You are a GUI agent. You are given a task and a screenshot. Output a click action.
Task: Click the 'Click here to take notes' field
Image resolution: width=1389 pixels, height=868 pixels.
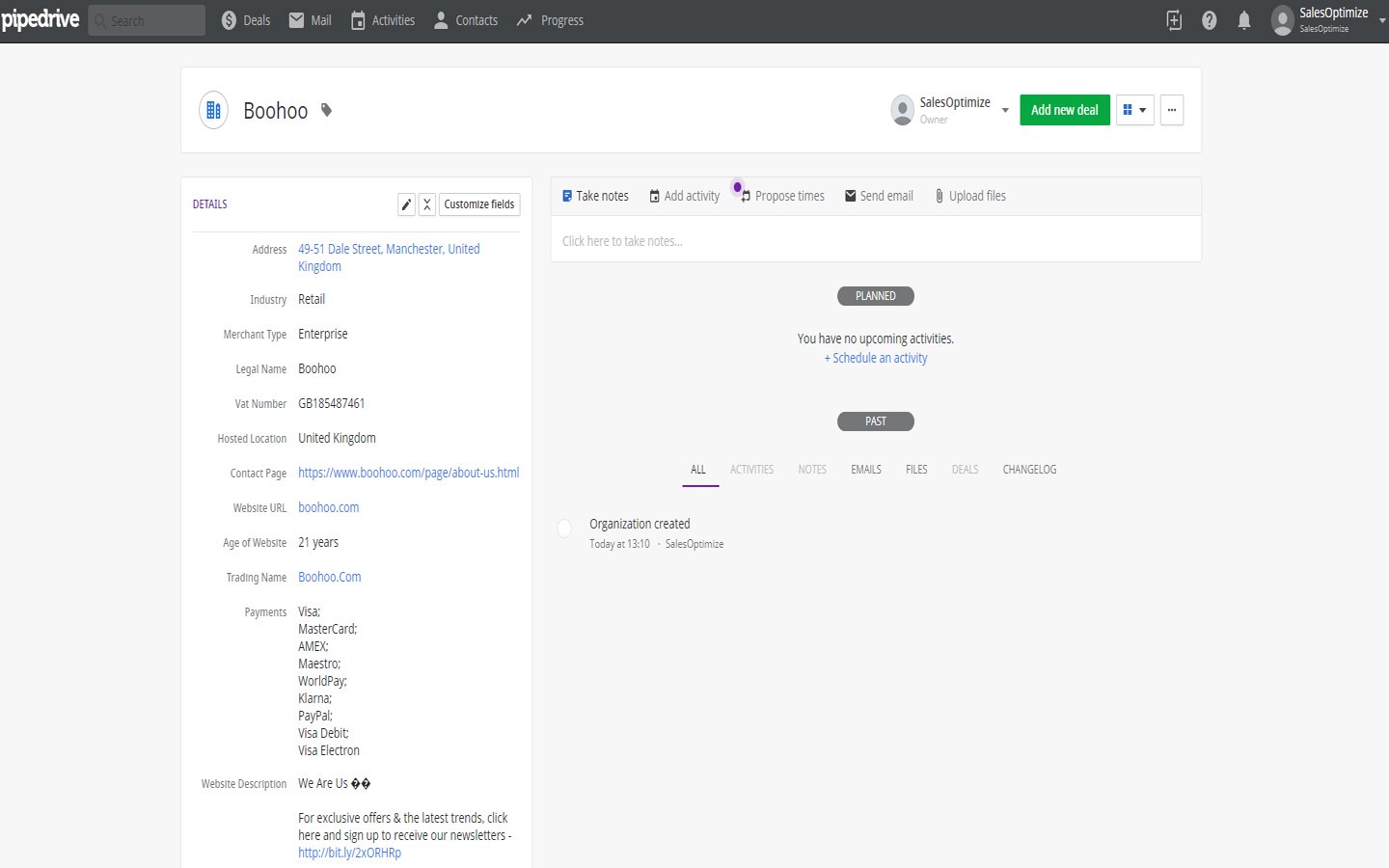coord(876,241)
